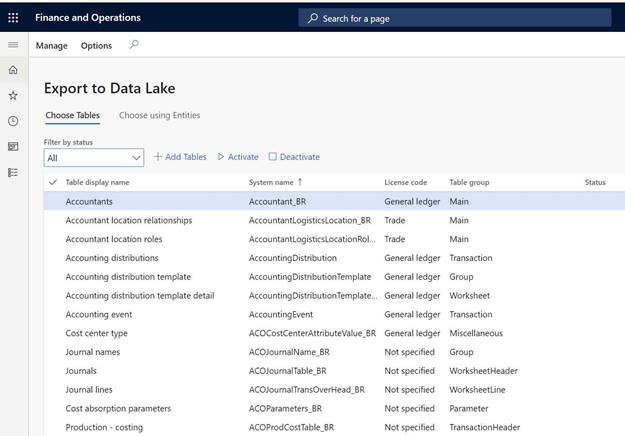Click the Deactivate button
The height and width of the screenshot is (436, 625).
[294, 157]
